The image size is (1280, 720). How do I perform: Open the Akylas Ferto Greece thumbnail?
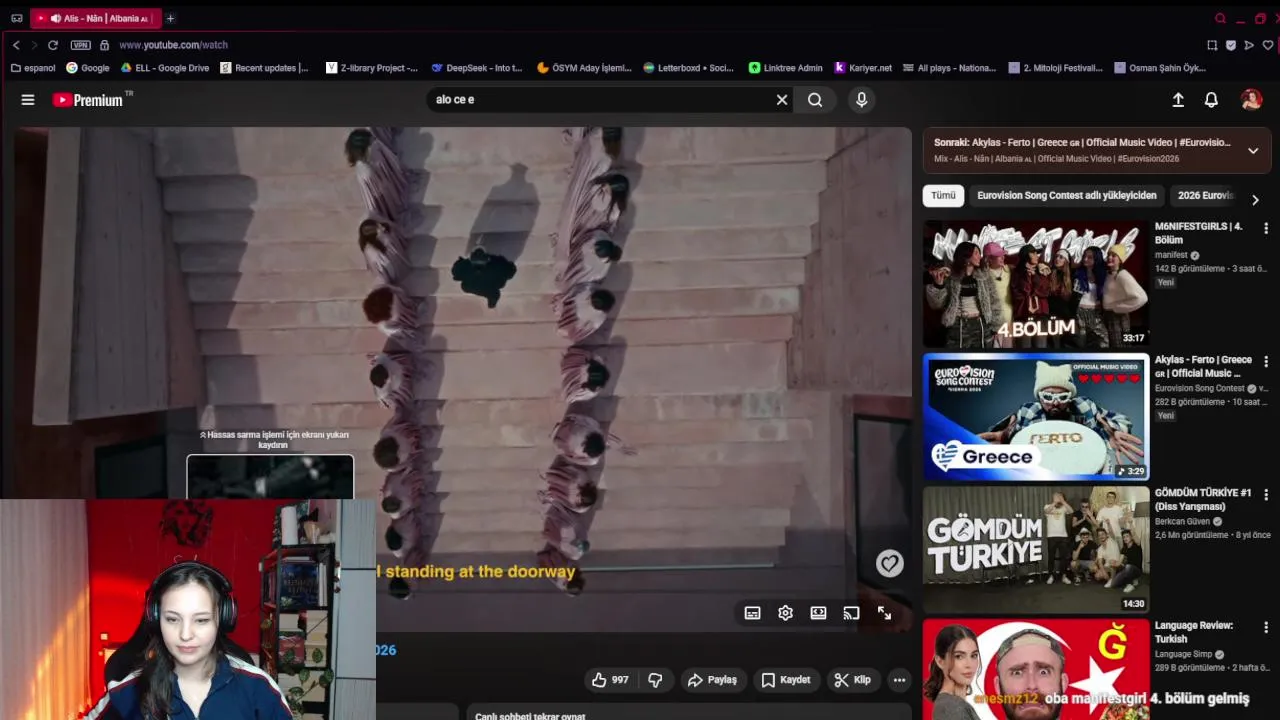coord(1036,417)
